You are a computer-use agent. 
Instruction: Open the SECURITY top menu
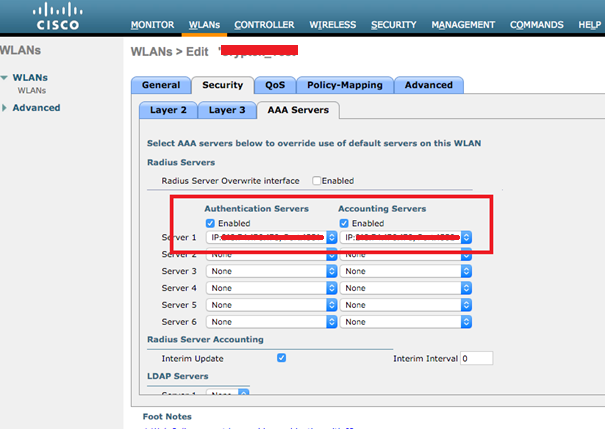393,24
